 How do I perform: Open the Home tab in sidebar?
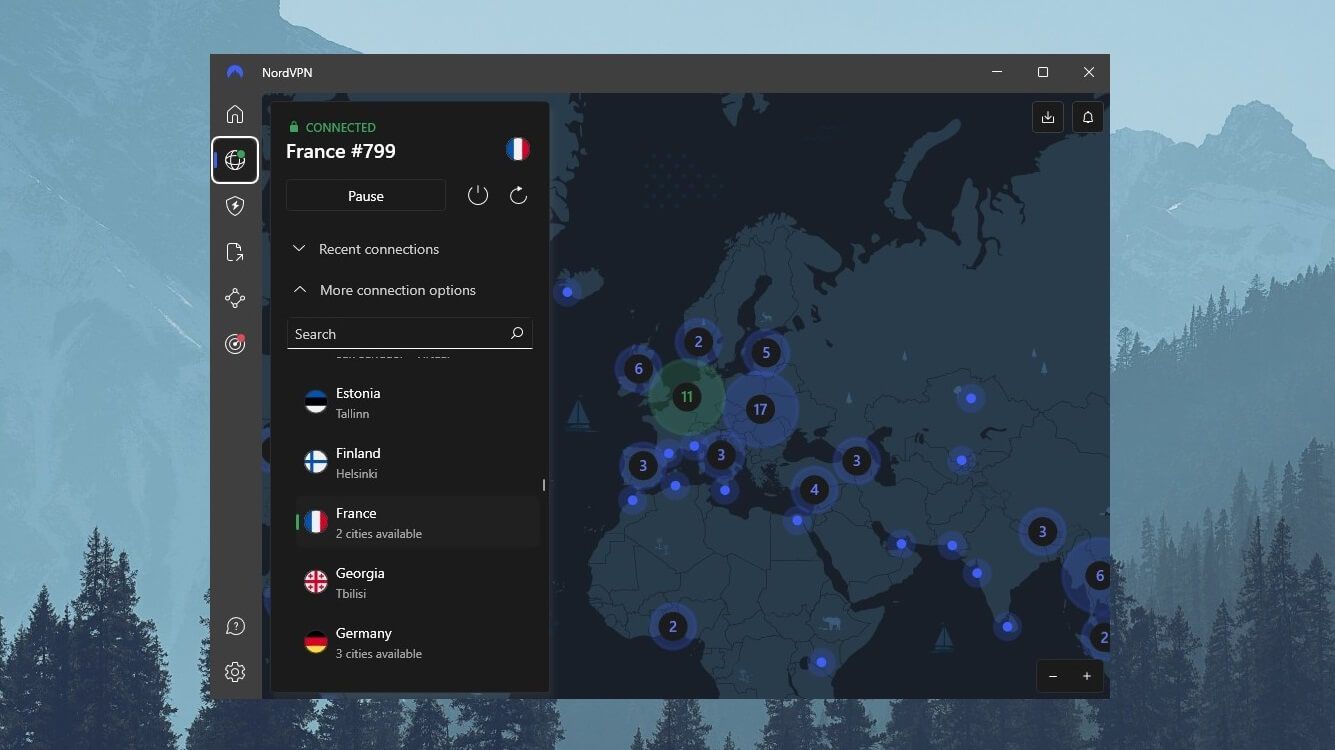point(235,114)
